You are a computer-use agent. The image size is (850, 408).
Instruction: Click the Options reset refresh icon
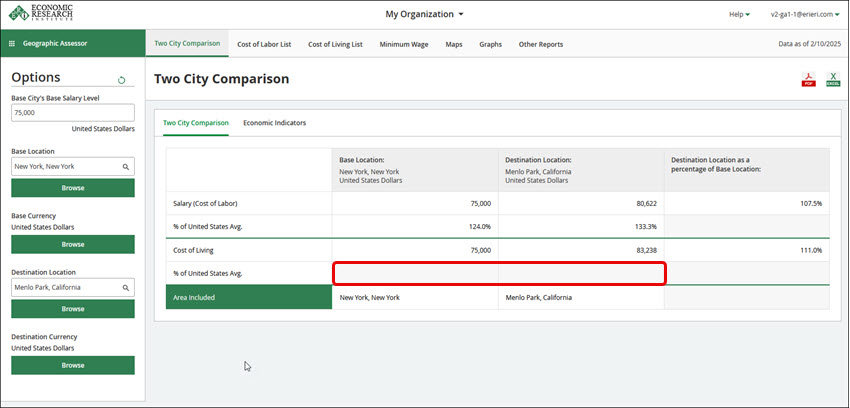point(121,80)
